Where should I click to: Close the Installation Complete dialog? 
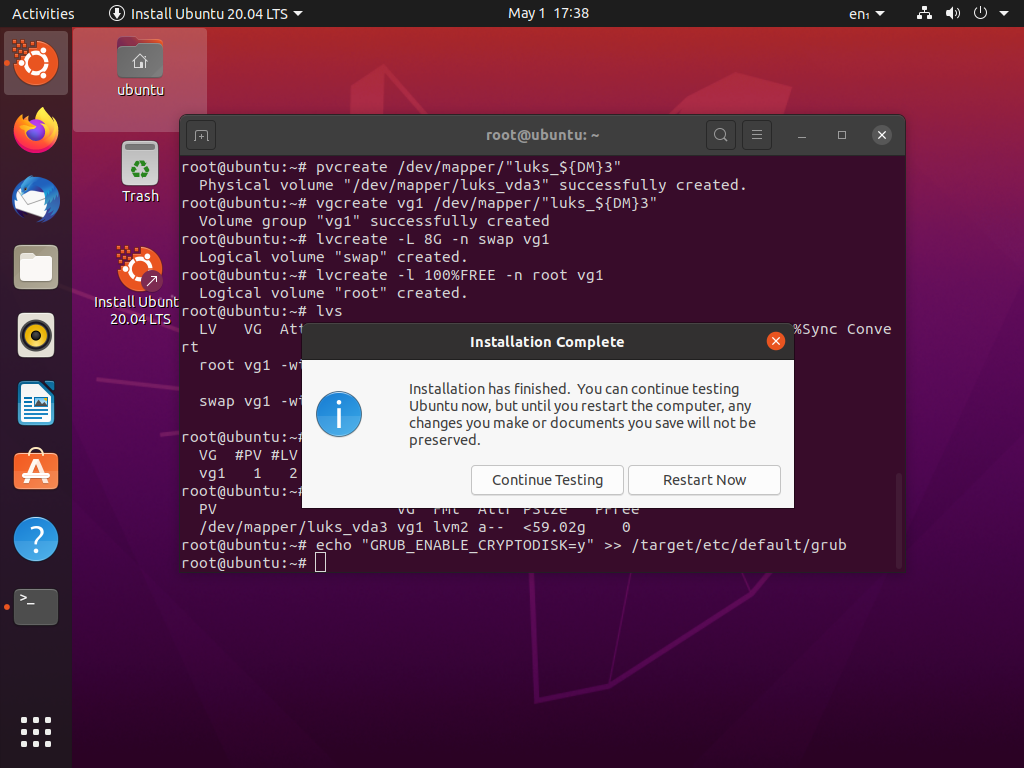point(776,341)
